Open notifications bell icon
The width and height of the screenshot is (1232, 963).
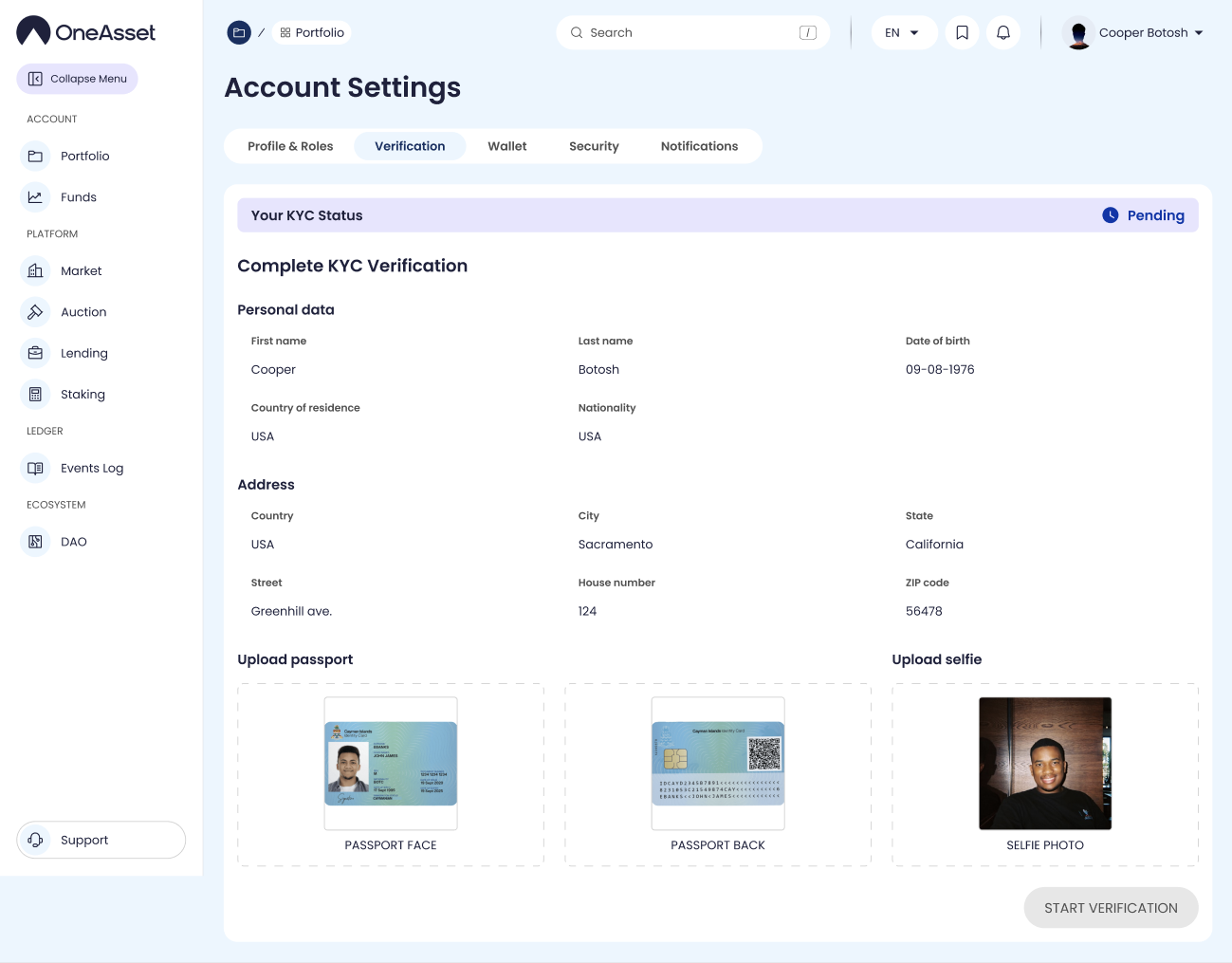tap(1002, 32)
